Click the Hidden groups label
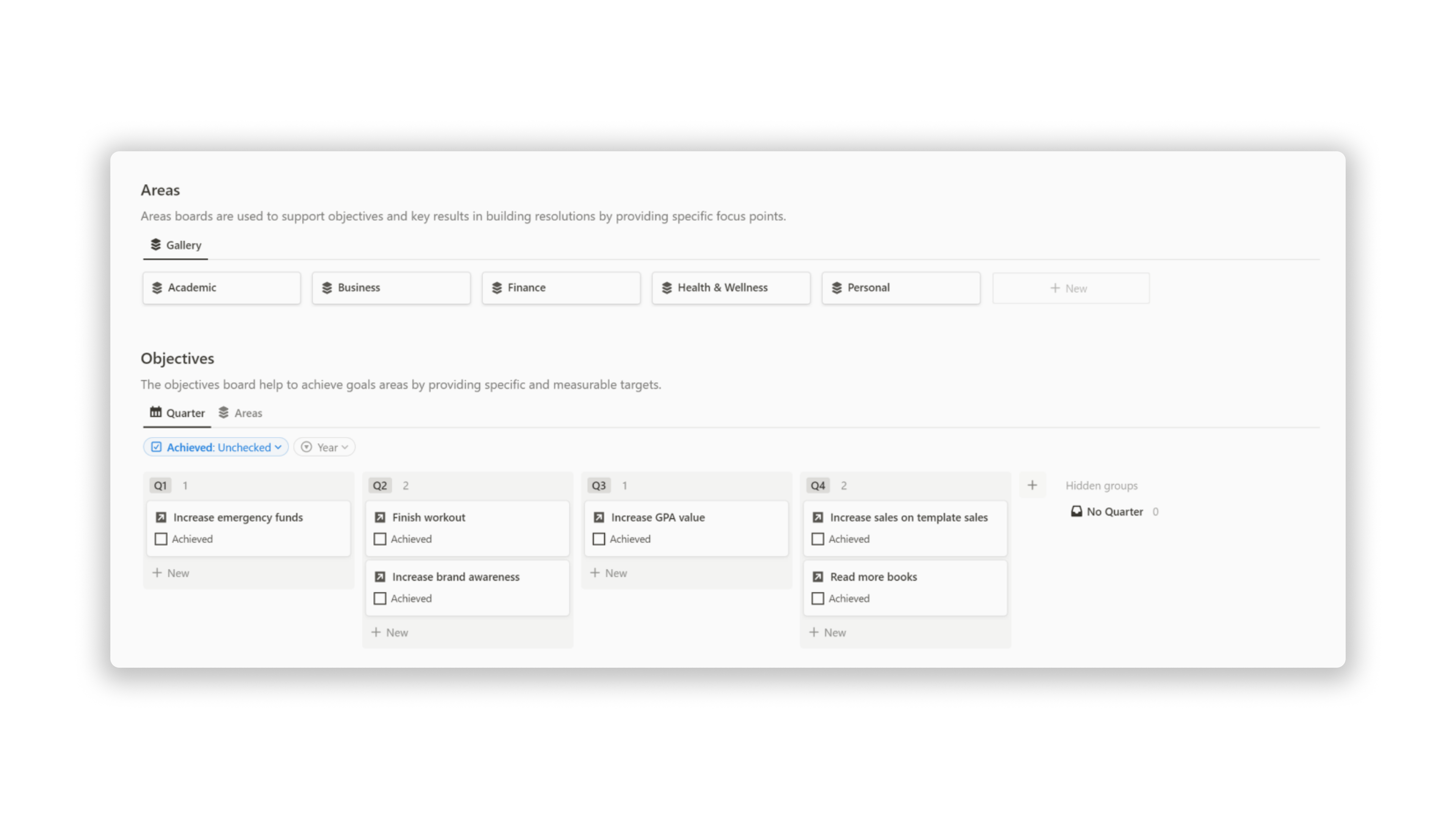 [x=1101, y=485]
